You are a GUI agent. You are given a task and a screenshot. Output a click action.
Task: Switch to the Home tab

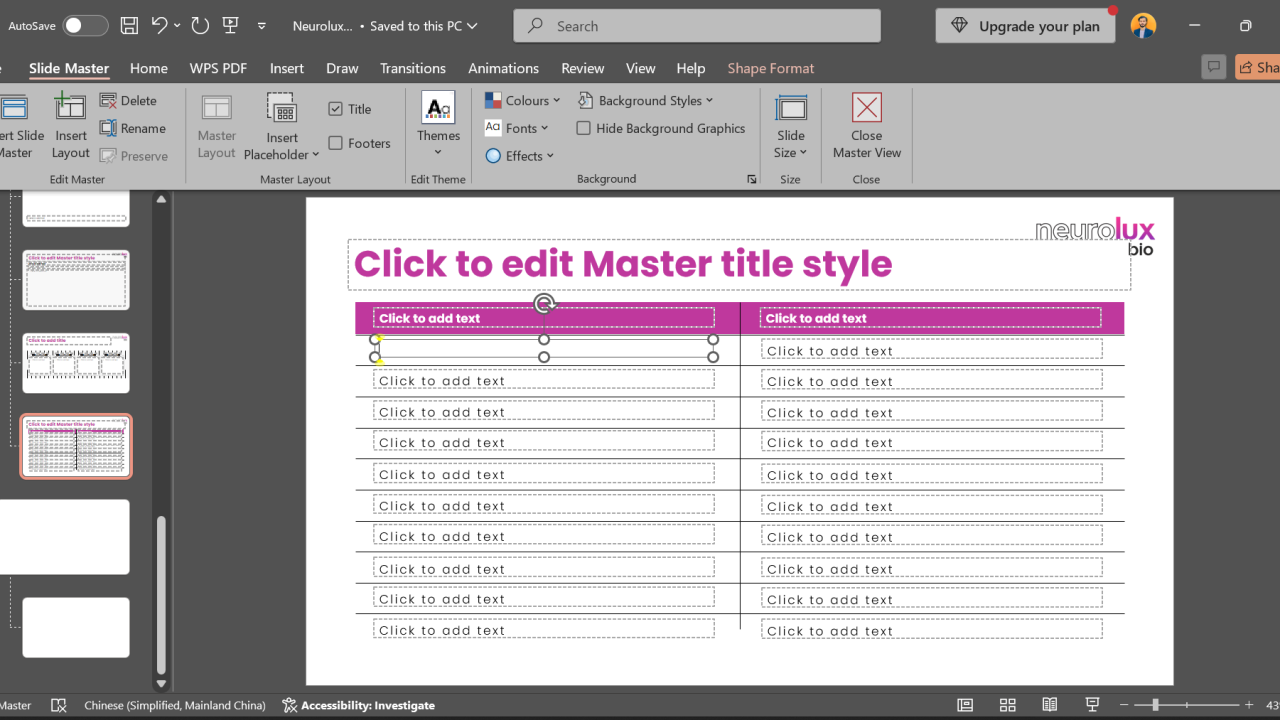tap(149, 68)
